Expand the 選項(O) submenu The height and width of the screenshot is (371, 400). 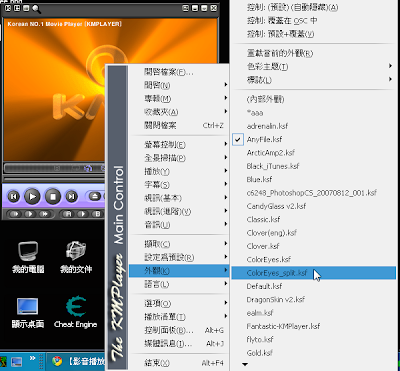[179, 303]
